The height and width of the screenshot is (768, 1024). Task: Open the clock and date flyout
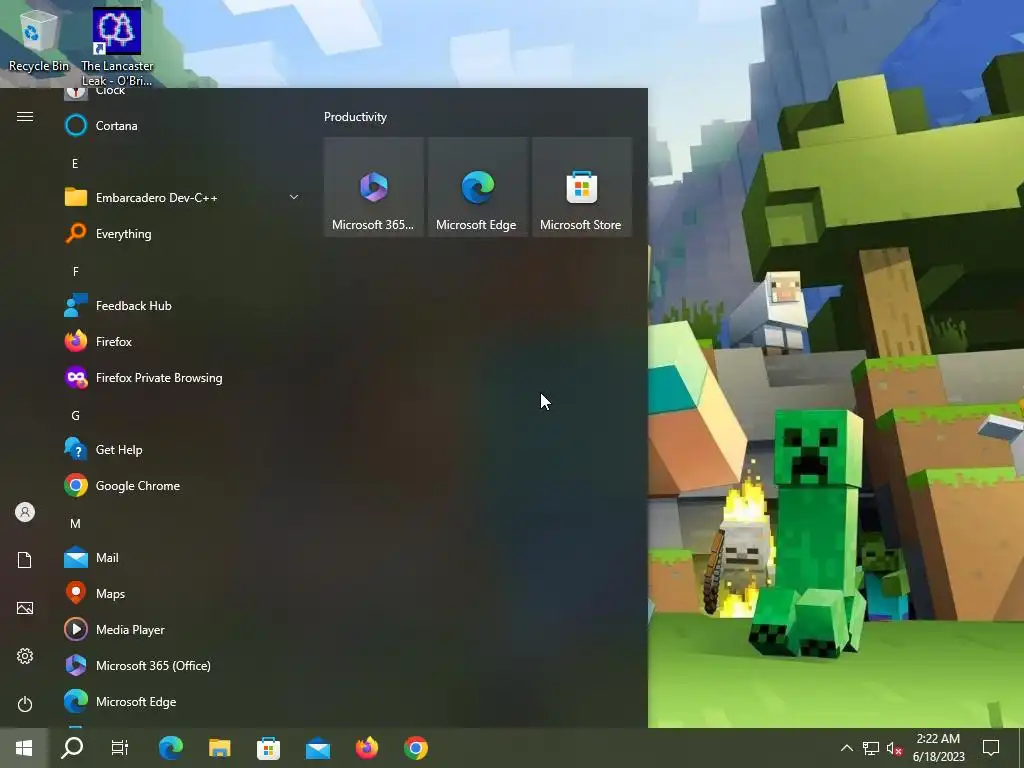(x=938, y=748)
